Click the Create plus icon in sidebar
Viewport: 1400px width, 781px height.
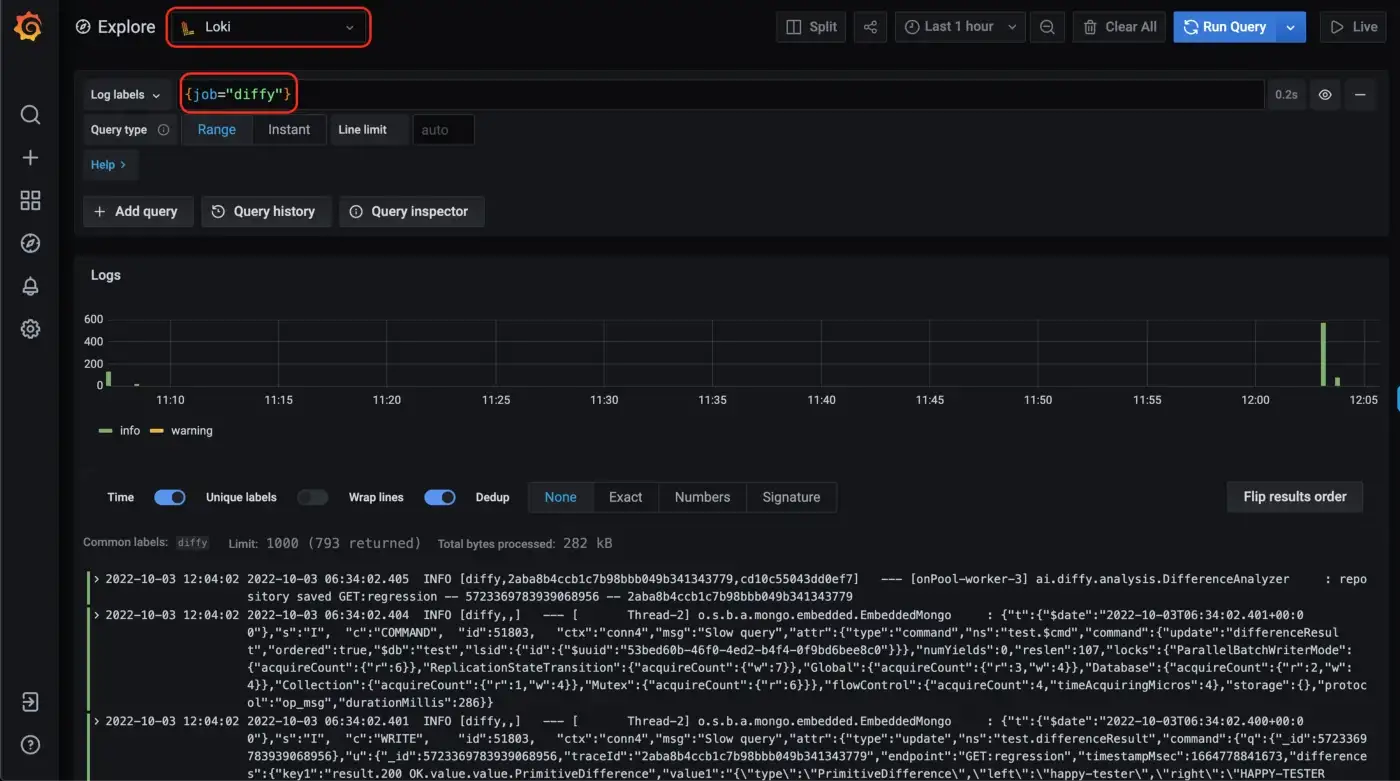[30, 158]
